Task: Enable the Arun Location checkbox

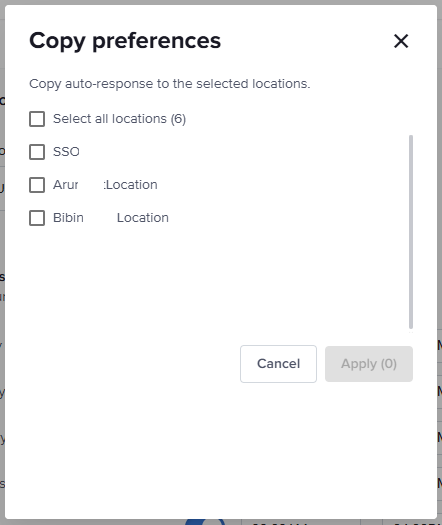Action: coord(37,185)
